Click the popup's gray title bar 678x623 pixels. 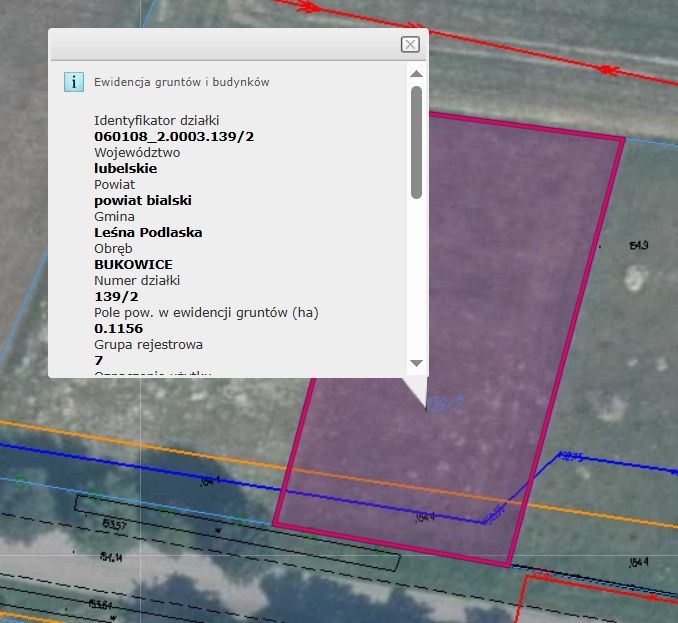point(220,44)
